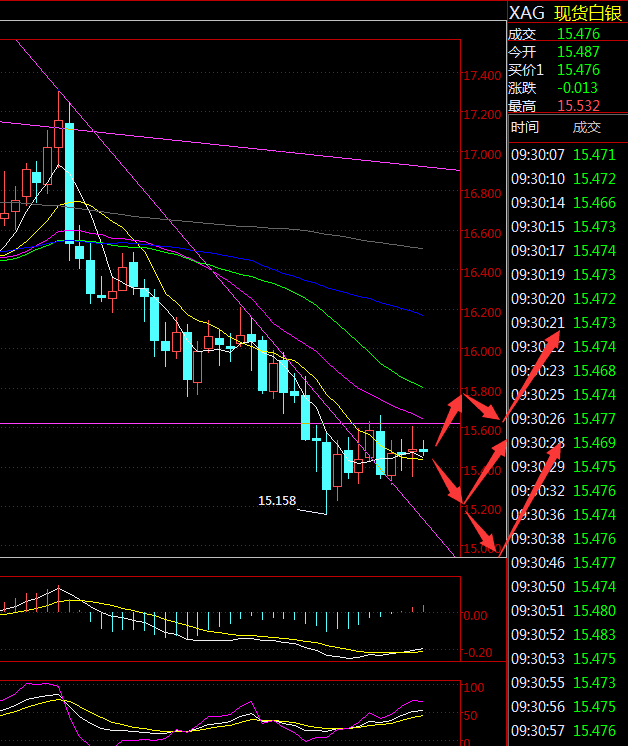Viewport: 628px width, 746px height.
Task: Select the 成交 price 15.476 in quote panel
Action: point(578,34)
